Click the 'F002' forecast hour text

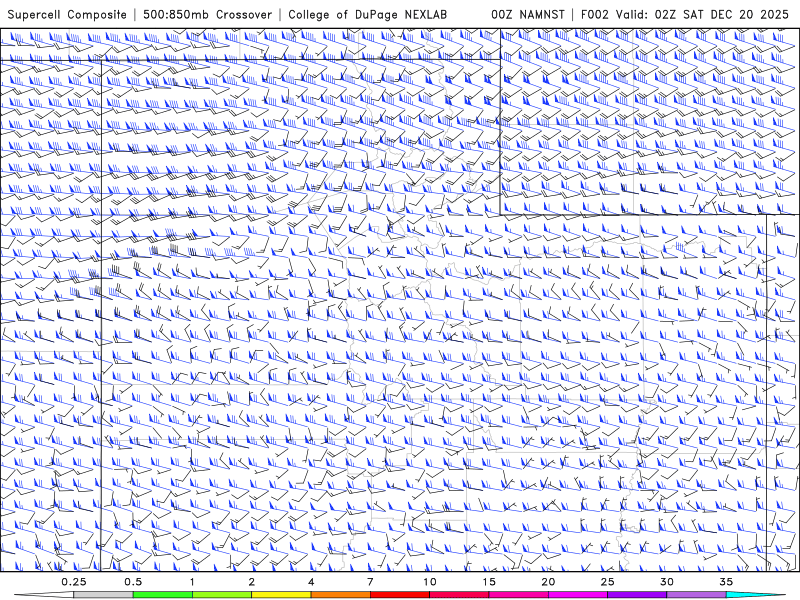point(595,14)
